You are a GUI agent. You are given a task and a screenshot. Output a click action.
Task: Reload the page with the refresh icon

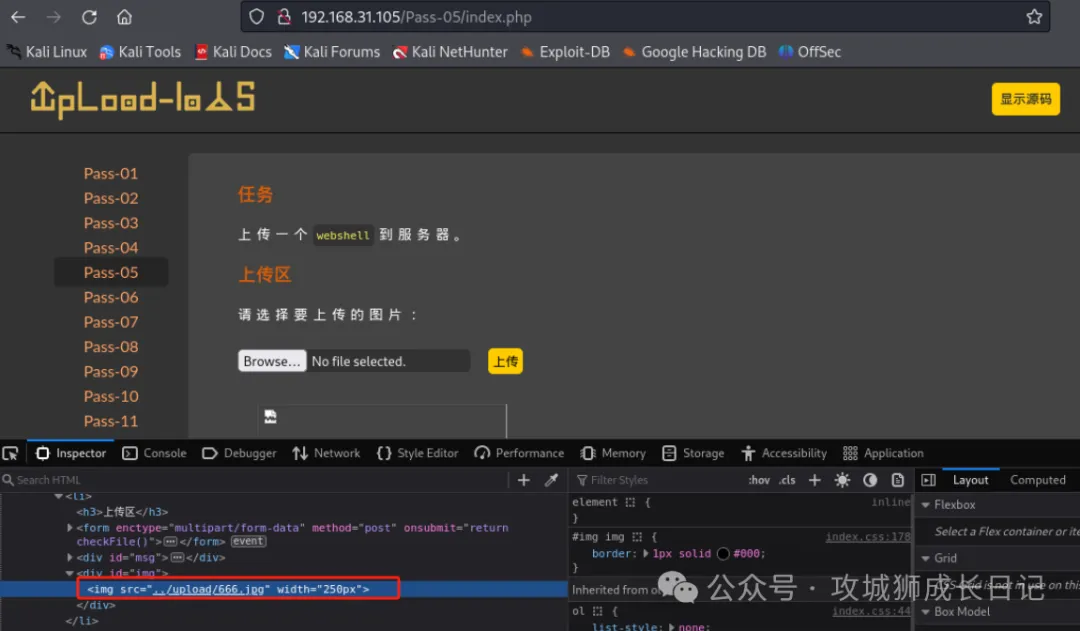click(89, 17)
